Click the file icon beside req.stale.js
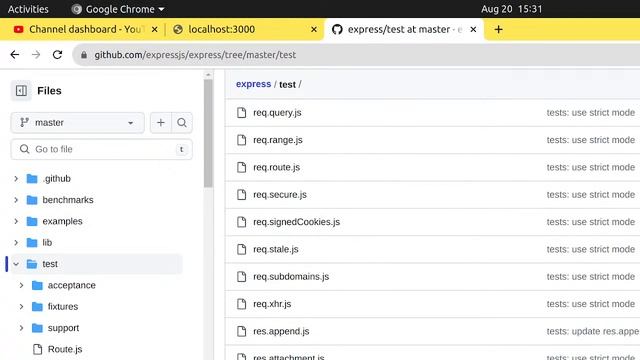This screenshot has height=360, width=640. click(x=242, y=249)
